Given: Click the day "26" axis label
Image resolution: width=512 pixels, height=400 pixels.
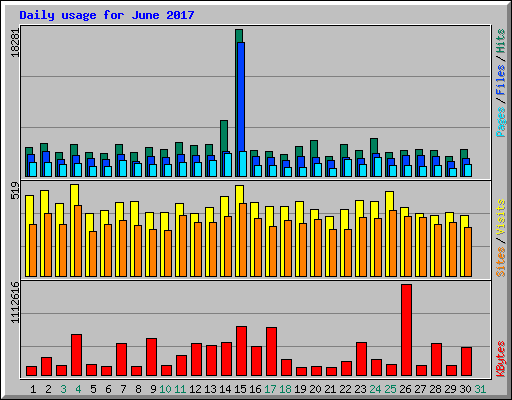Looking at the screenshot, I should pyautogui.click(x=405, y=389).
